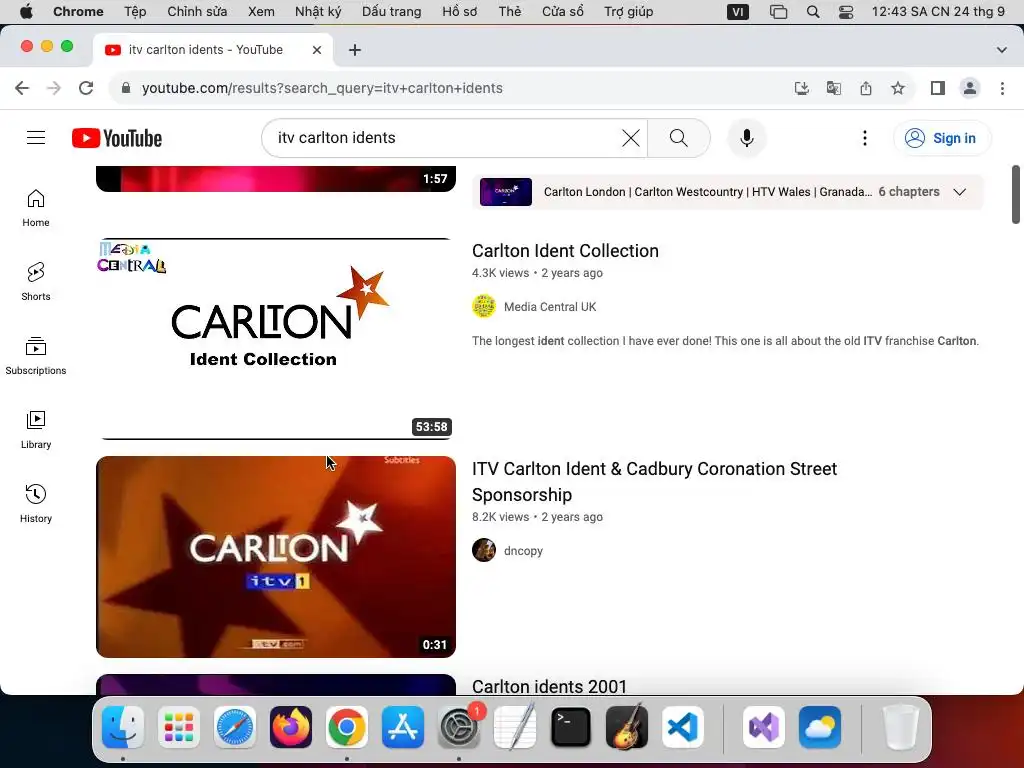The image size is (1024, 768).
Task: Open the Apple menu
Action: [x=26, y=12]
